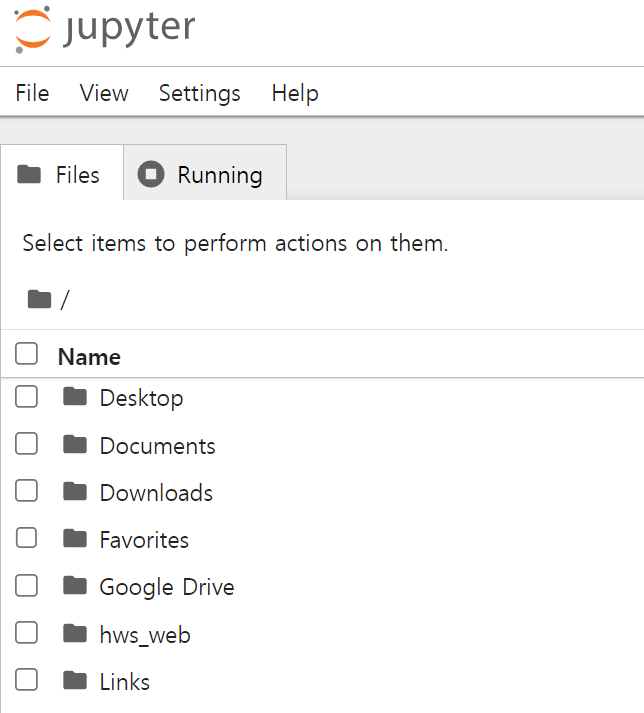Click the root folder breadcrumb icon

(x=39, y=299)
